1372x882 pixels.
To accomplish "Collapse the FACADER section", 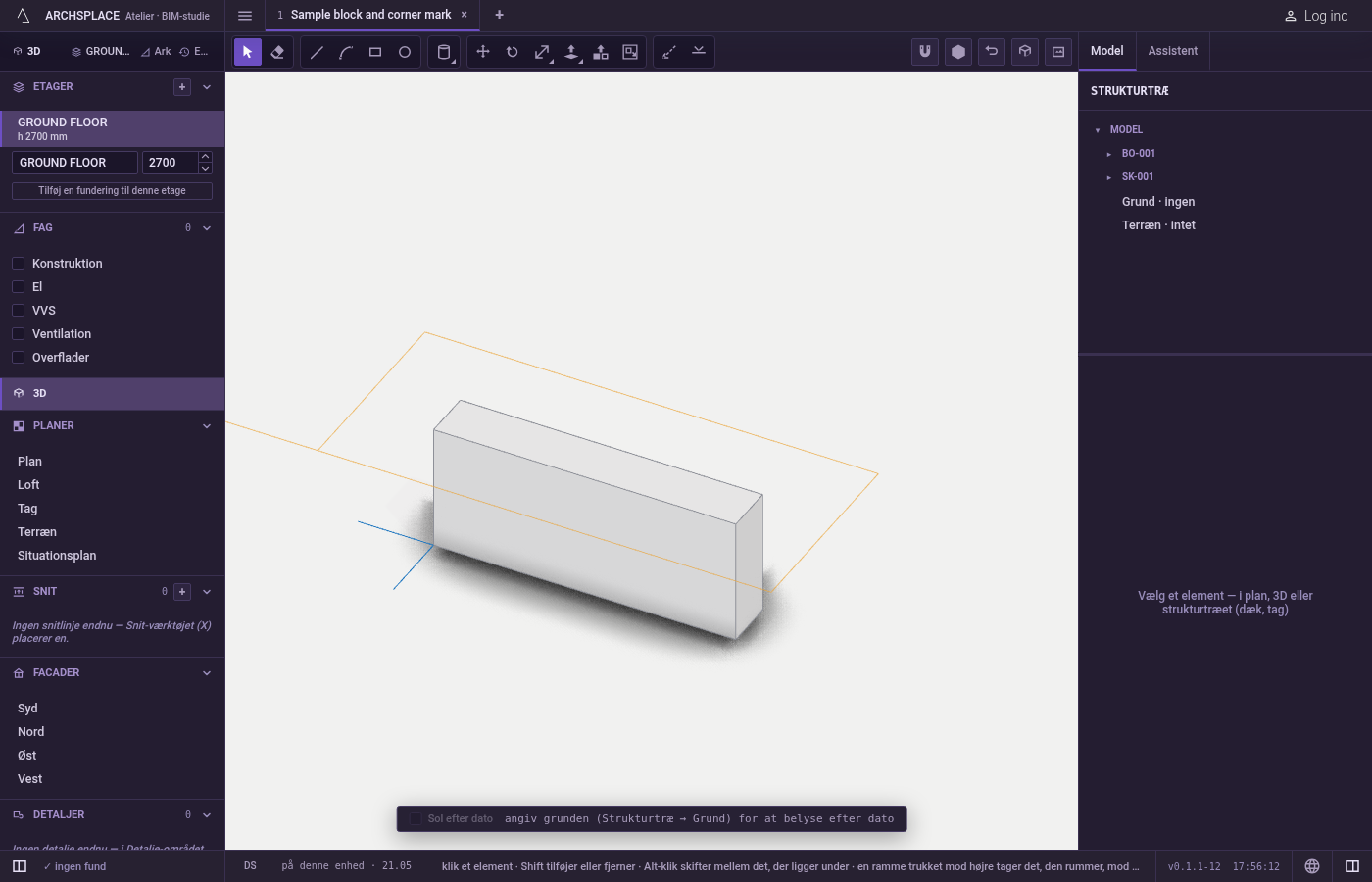I will pos(207,673).
